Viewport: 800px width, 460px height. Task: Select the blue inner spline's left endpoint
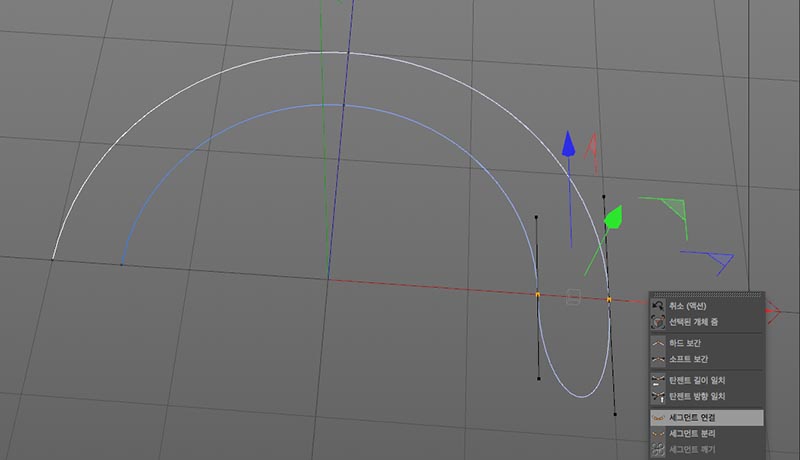pos(121,264)
